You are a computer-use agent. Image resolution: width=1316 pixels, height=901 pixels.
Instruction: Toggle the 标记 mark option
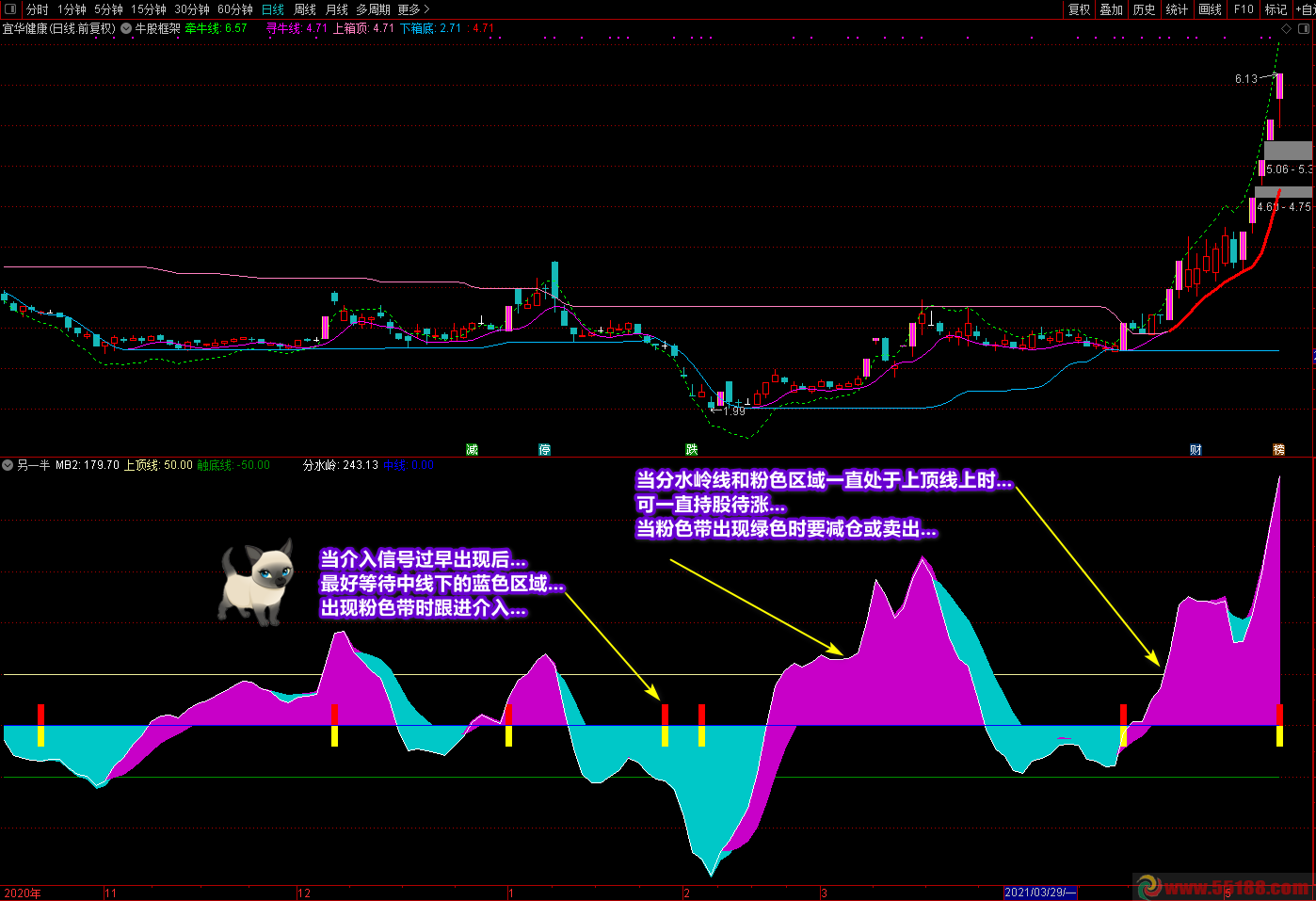[1276, 9]
